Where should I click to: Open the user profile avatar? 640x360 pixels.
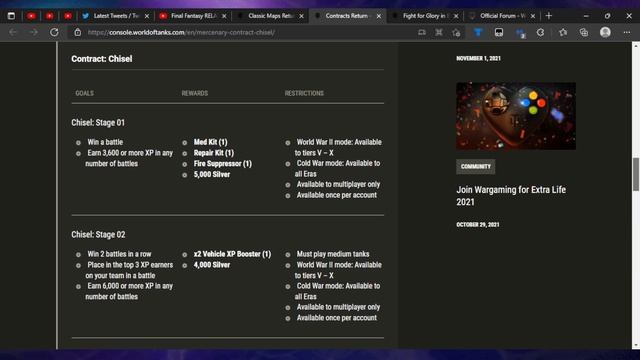coord(605,32)
